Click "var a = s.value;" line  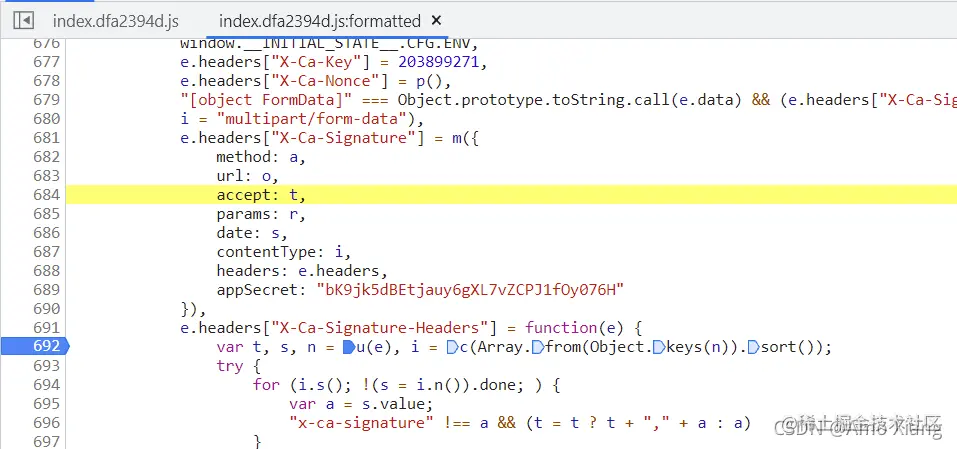(361, 404)
